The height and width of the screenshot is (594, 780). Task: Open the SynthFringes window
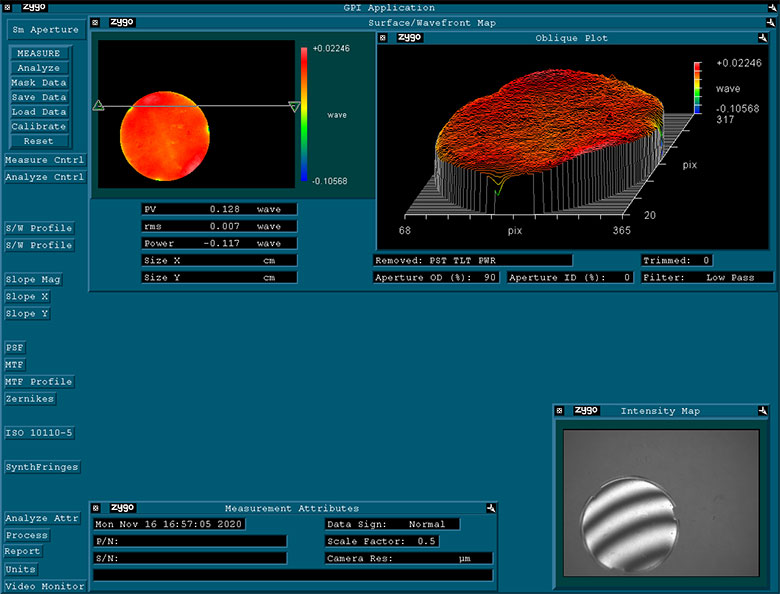[42, 467]
